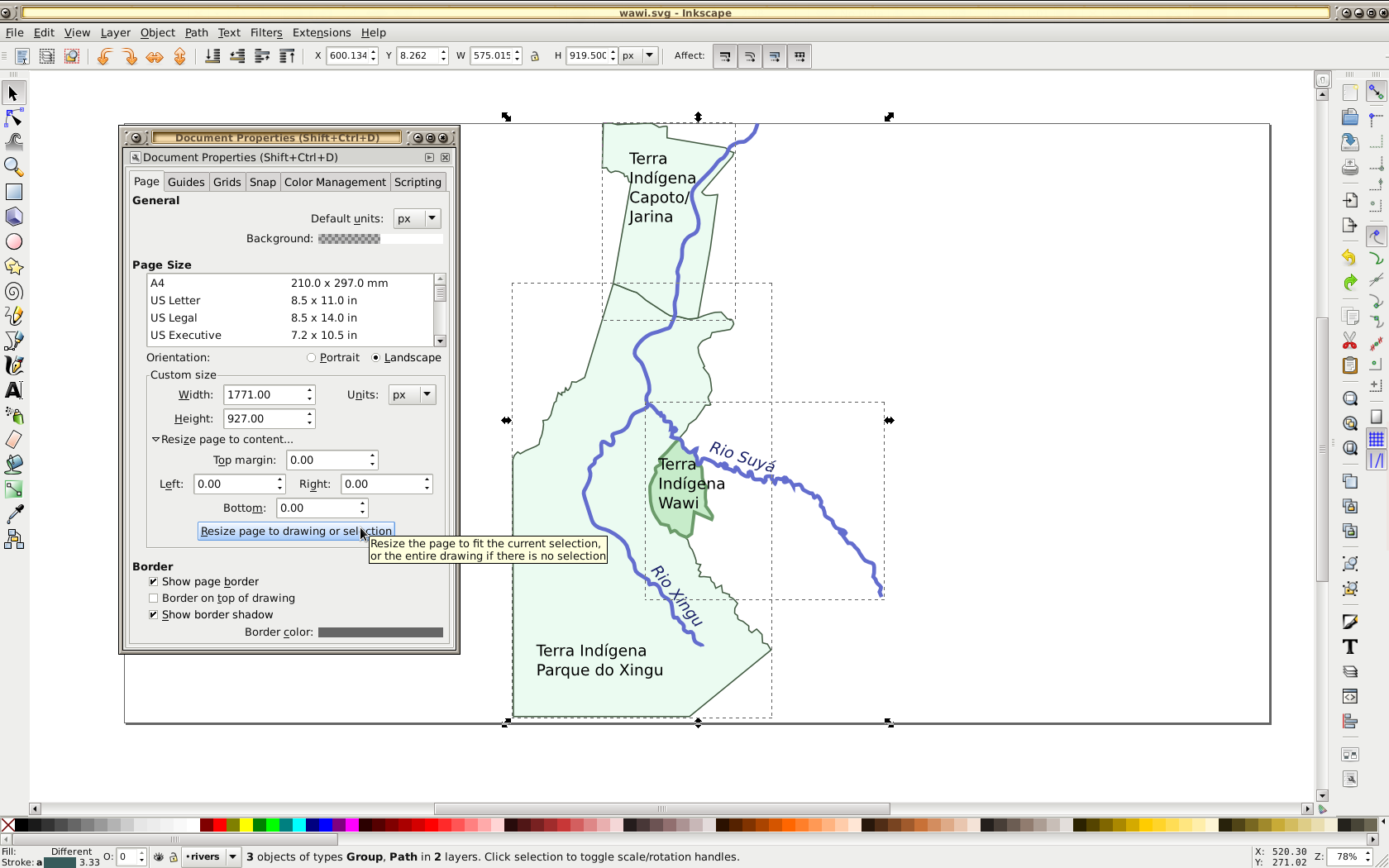Collapse the Resize page to content section
Image resolution: width=1389 pixels, height=868 pixels.
tap(155, 440)
